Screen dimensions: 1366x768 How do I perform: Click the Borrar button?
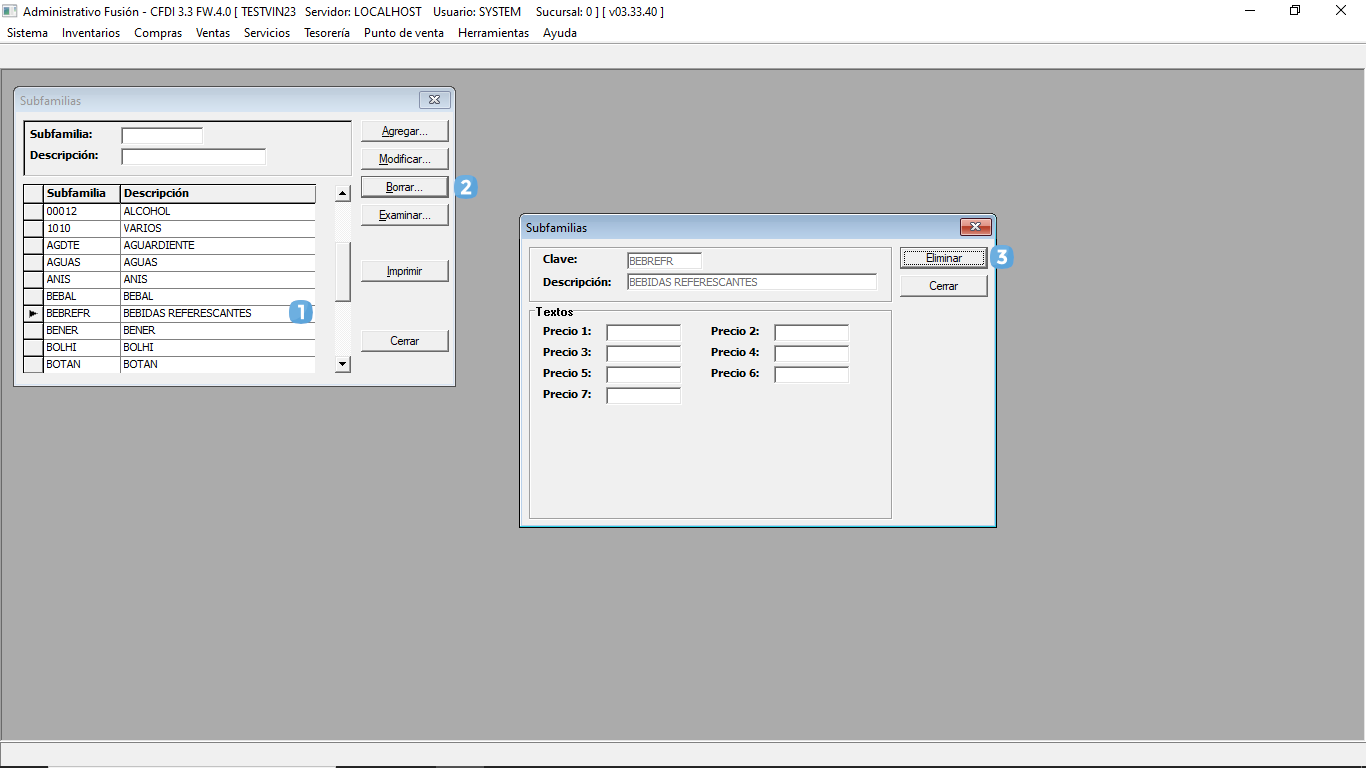pyautogui.click(x=405, y=187)
